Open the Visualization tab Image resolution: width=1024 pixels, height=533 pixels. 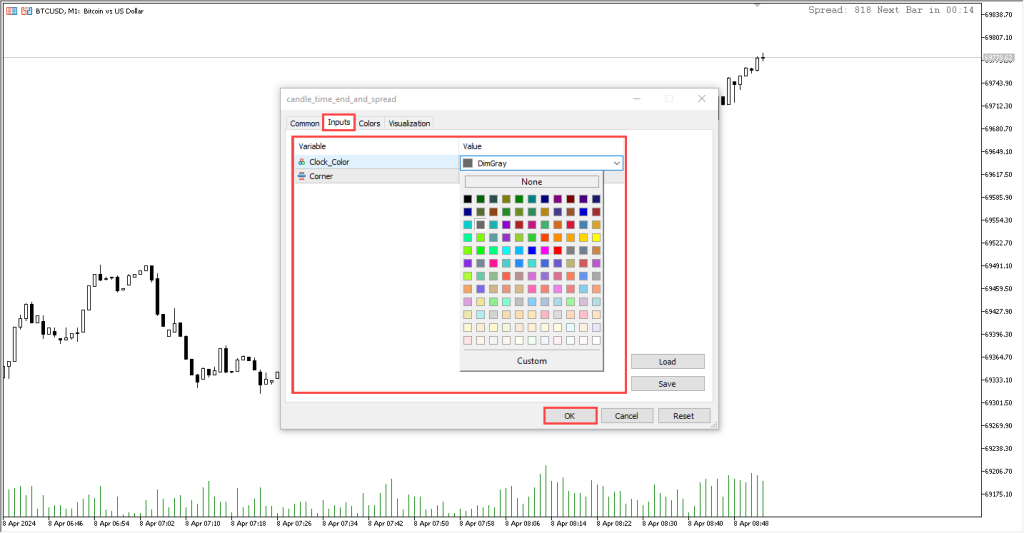coord(409,123)
